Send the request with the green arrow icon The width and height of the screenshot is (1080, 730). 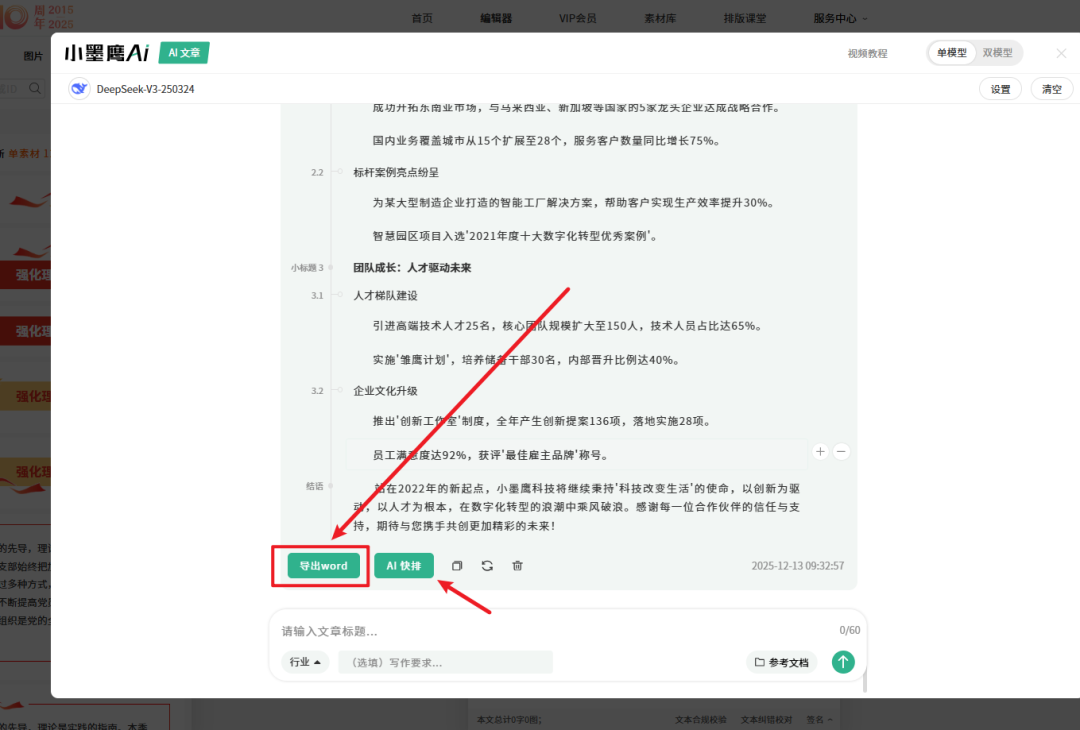843,662
